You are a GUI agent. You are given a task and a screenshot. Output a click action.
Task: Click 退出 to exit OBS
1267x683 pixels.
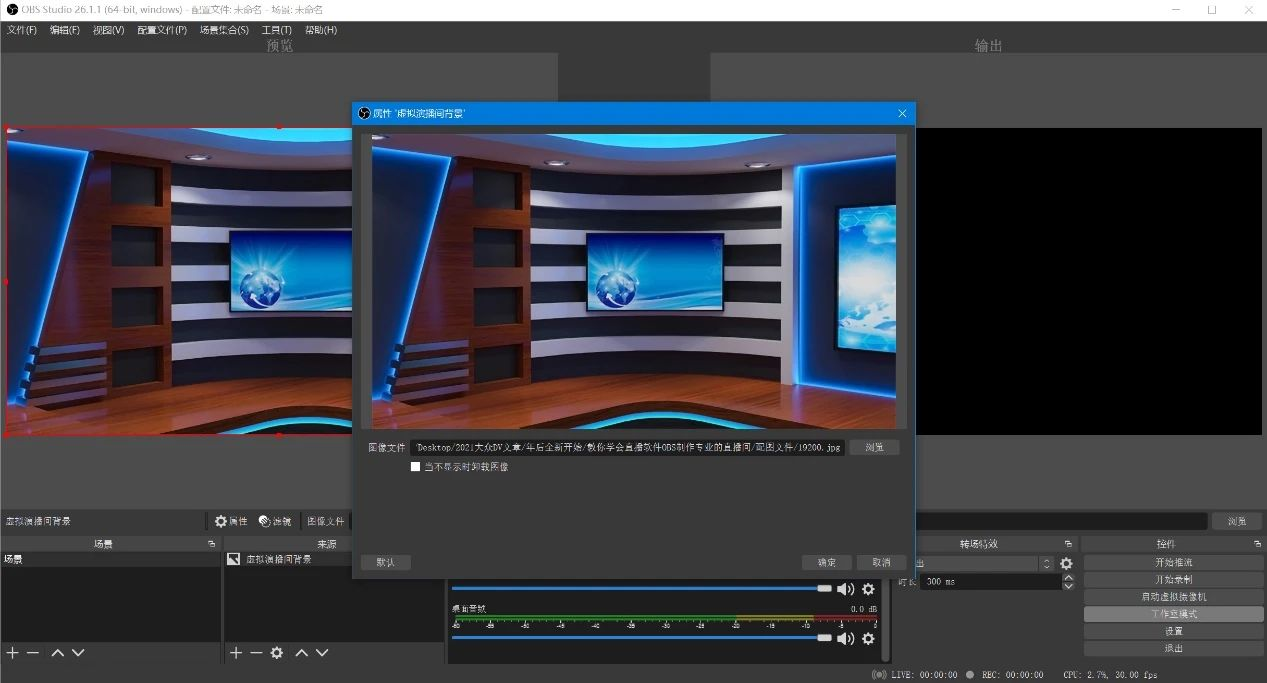click(1173, 648)
